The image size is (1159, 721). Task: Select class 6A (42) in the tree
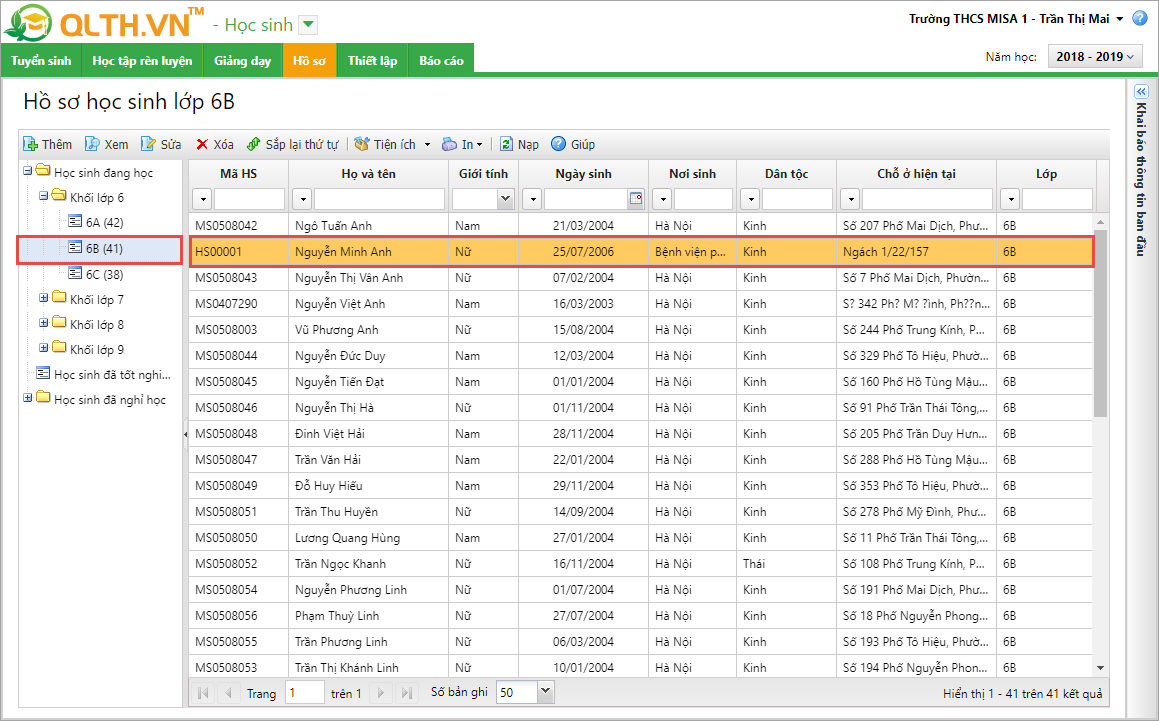pyautogui.click(x=104, y=222)
